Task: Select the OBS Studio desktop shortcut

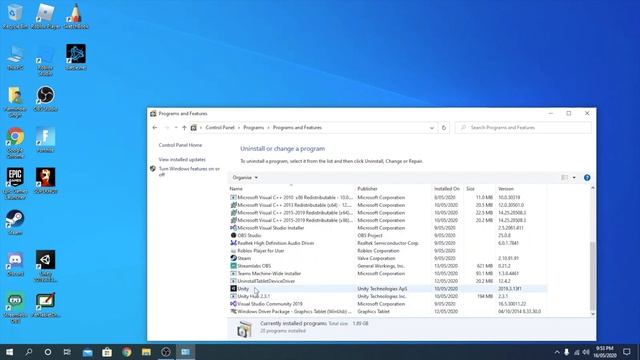Action: pyautogui.click(x=45, y=99)
